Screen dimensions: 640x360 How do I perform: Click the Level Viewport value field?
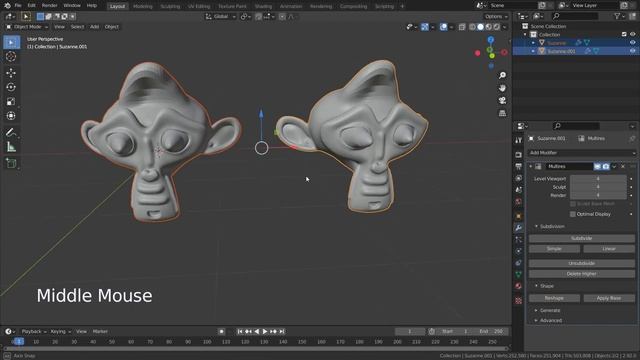coord(598,179)
